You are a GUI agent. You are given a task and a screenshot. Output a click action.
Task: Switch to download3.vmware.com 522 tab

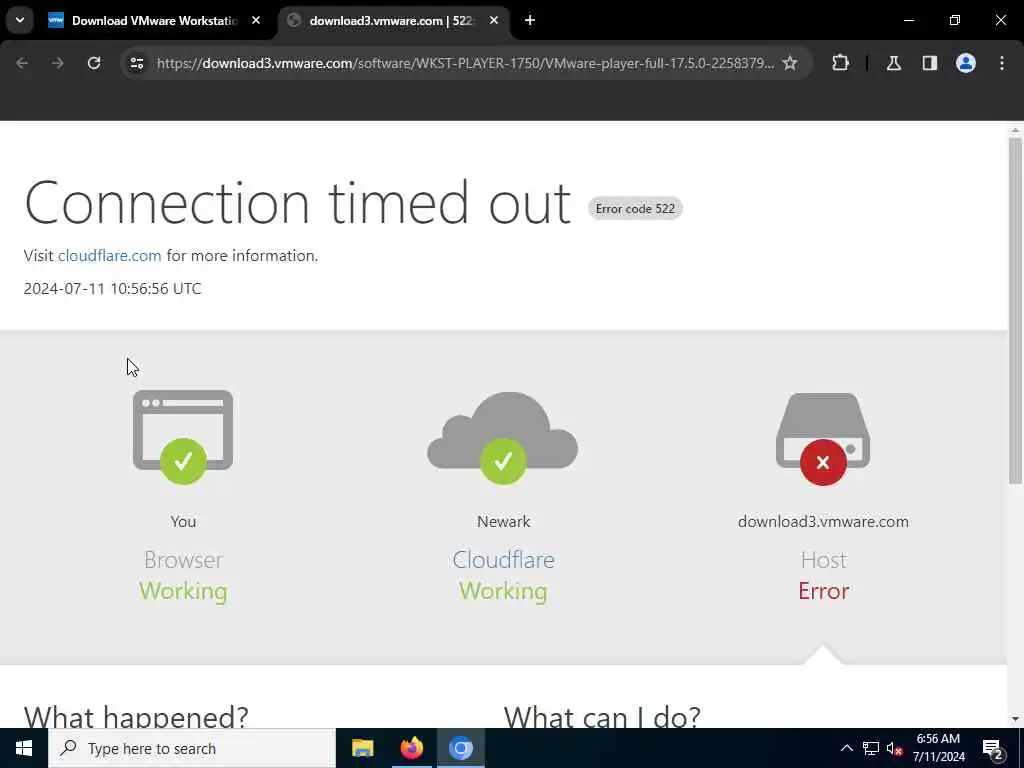391,21
